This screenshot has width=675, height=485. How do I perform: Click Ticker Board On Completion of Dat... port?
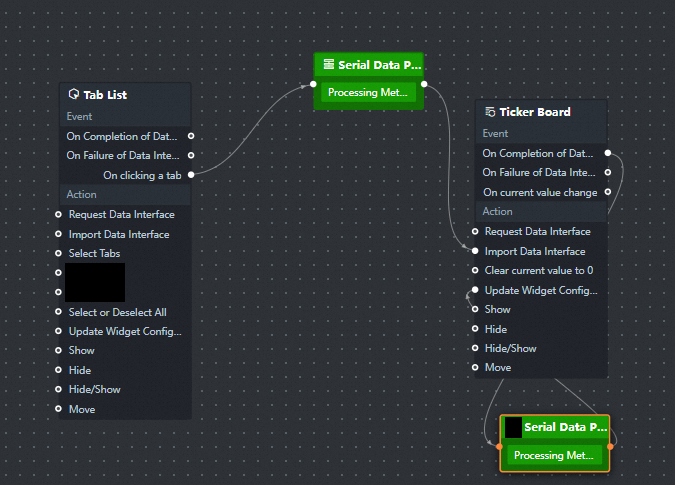(x=607, y=153)
